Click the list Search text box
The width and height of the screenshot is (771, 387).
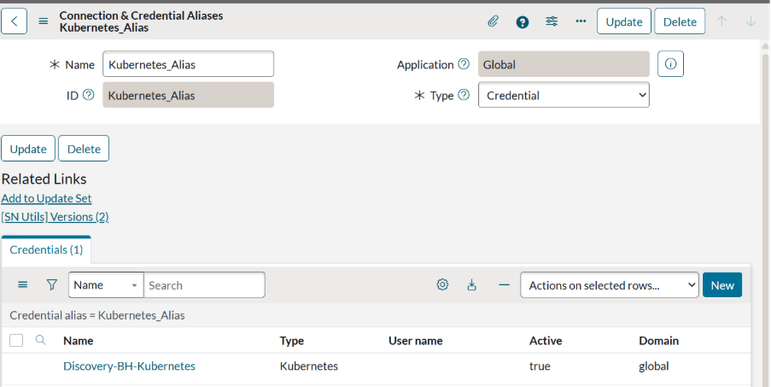pos(204,285)
